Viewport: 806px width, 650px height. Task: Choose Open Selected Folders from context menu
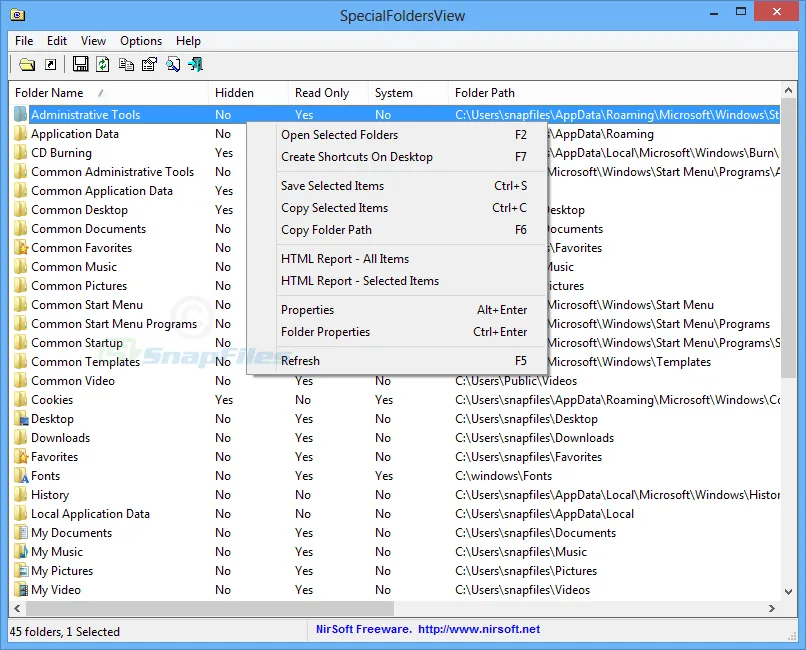pyautogui.click(x=396, y=135)
